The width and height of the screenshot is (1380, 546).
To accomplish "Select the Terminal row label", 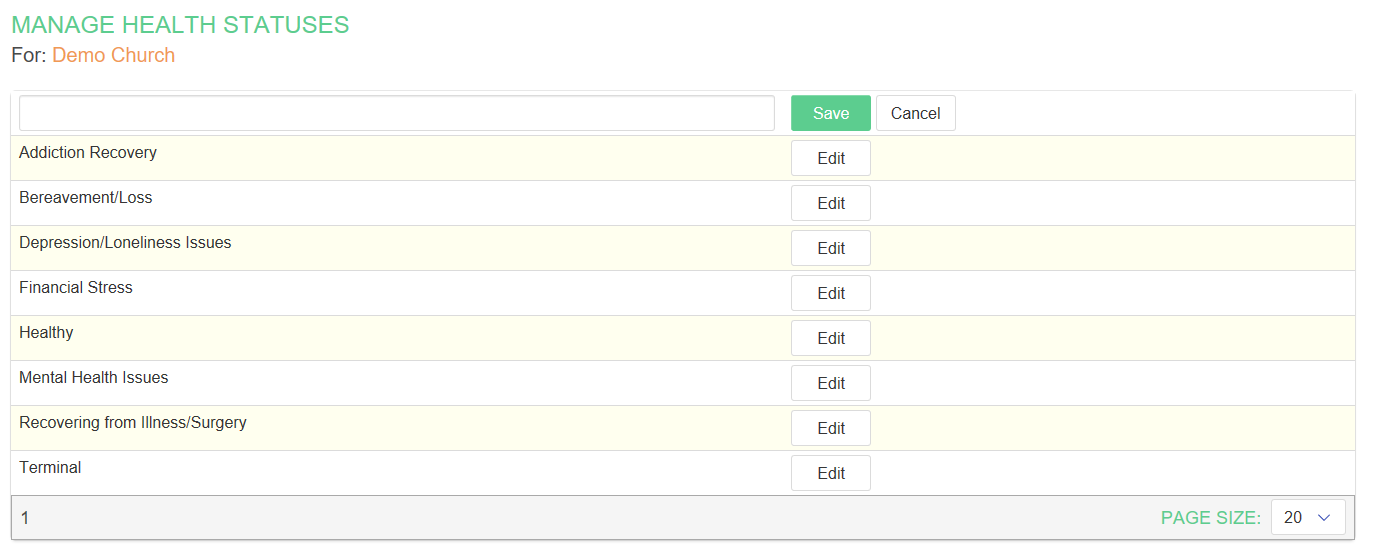I will 50,468.
